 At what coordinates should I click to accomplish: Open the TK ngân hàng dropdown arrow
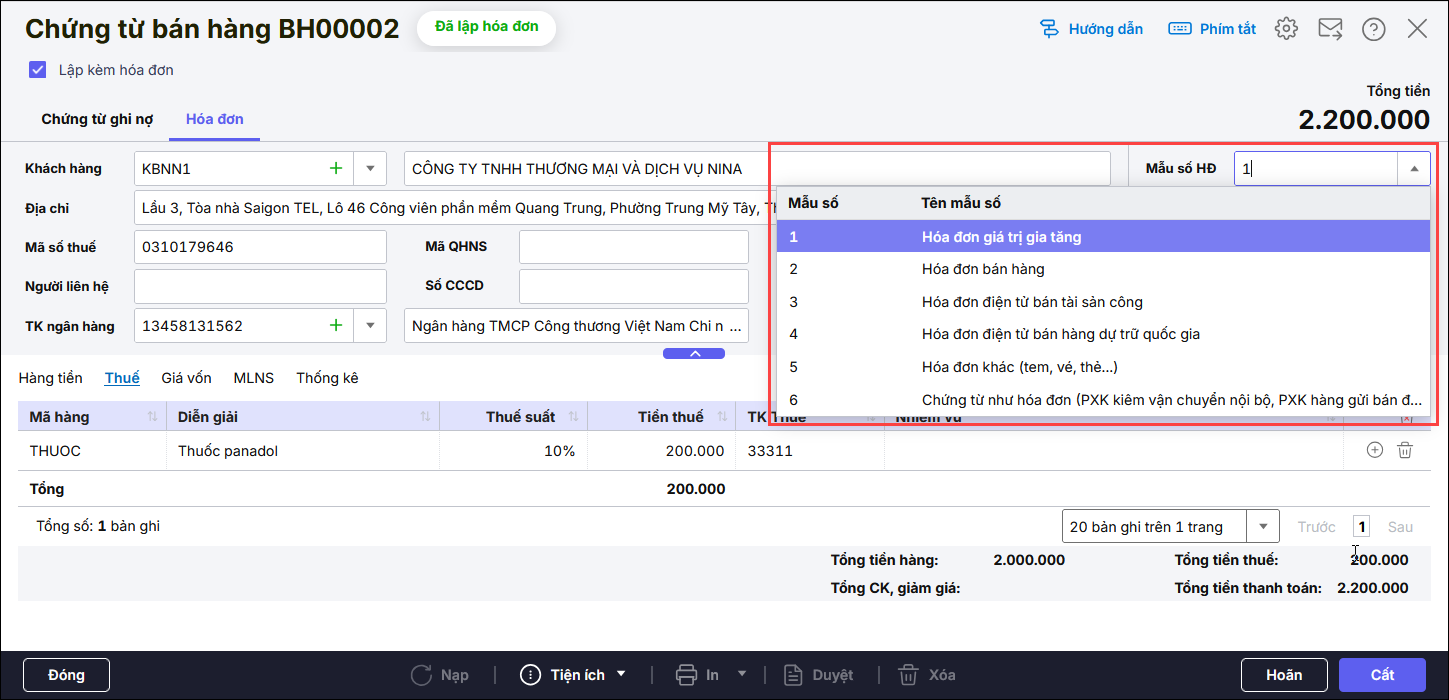pyautogui.click(x=370, y=326)
